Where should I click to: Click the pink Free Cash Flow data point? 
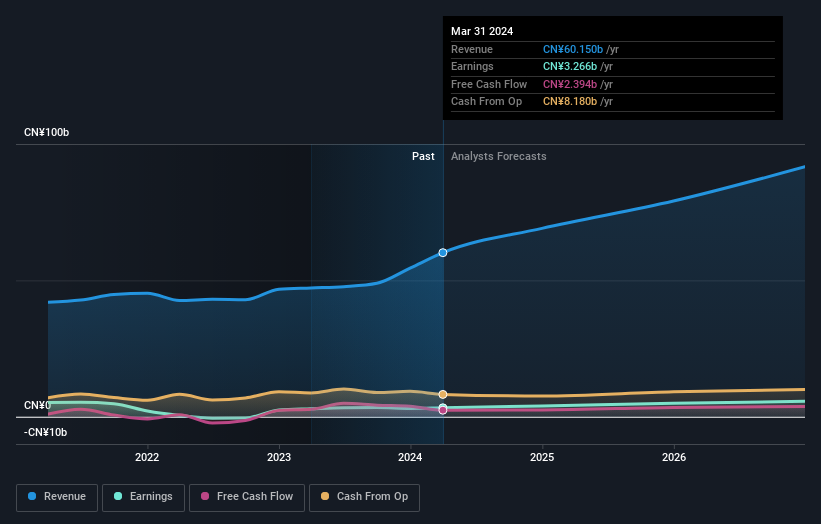click(x=443, y=410)
